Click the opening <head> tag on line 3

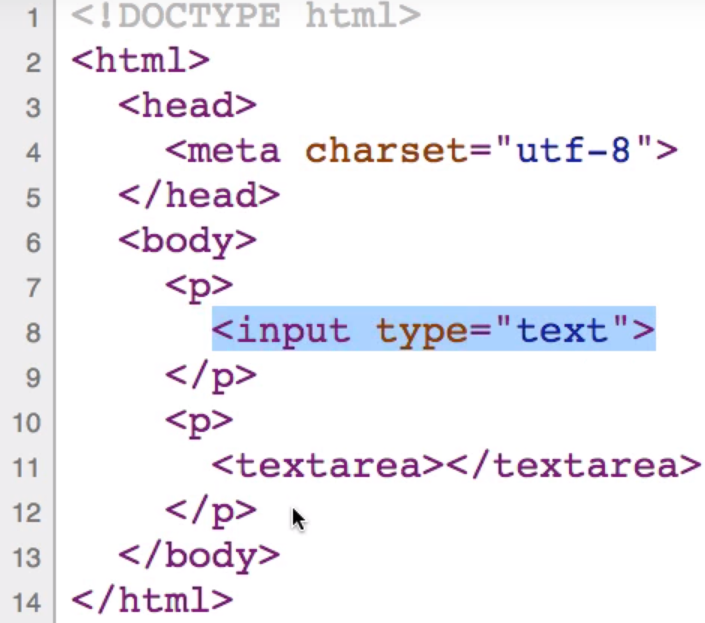(x=187, y=106)
